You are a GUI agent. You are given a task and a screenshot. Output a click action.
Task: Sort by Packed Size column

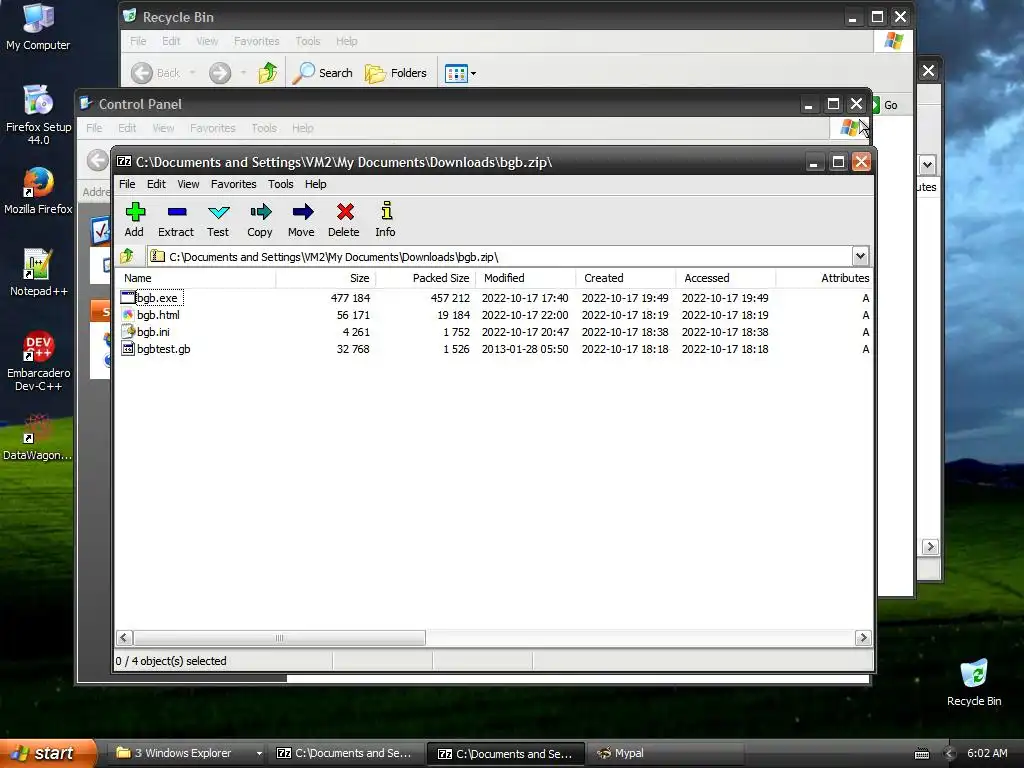[x=426, y=278]
